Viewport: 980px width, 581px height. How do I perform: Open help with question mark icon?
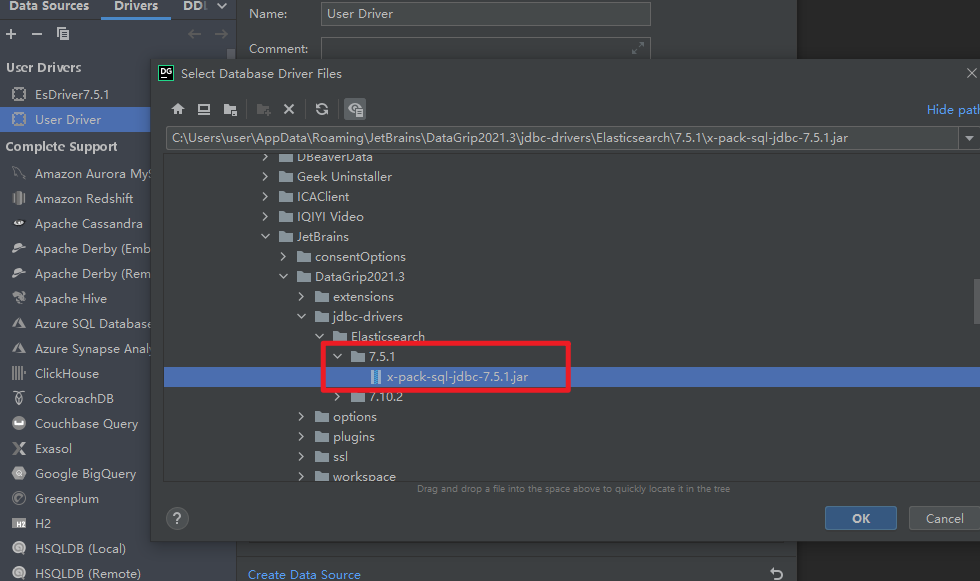pyautogui.click(x=177, y=519)
